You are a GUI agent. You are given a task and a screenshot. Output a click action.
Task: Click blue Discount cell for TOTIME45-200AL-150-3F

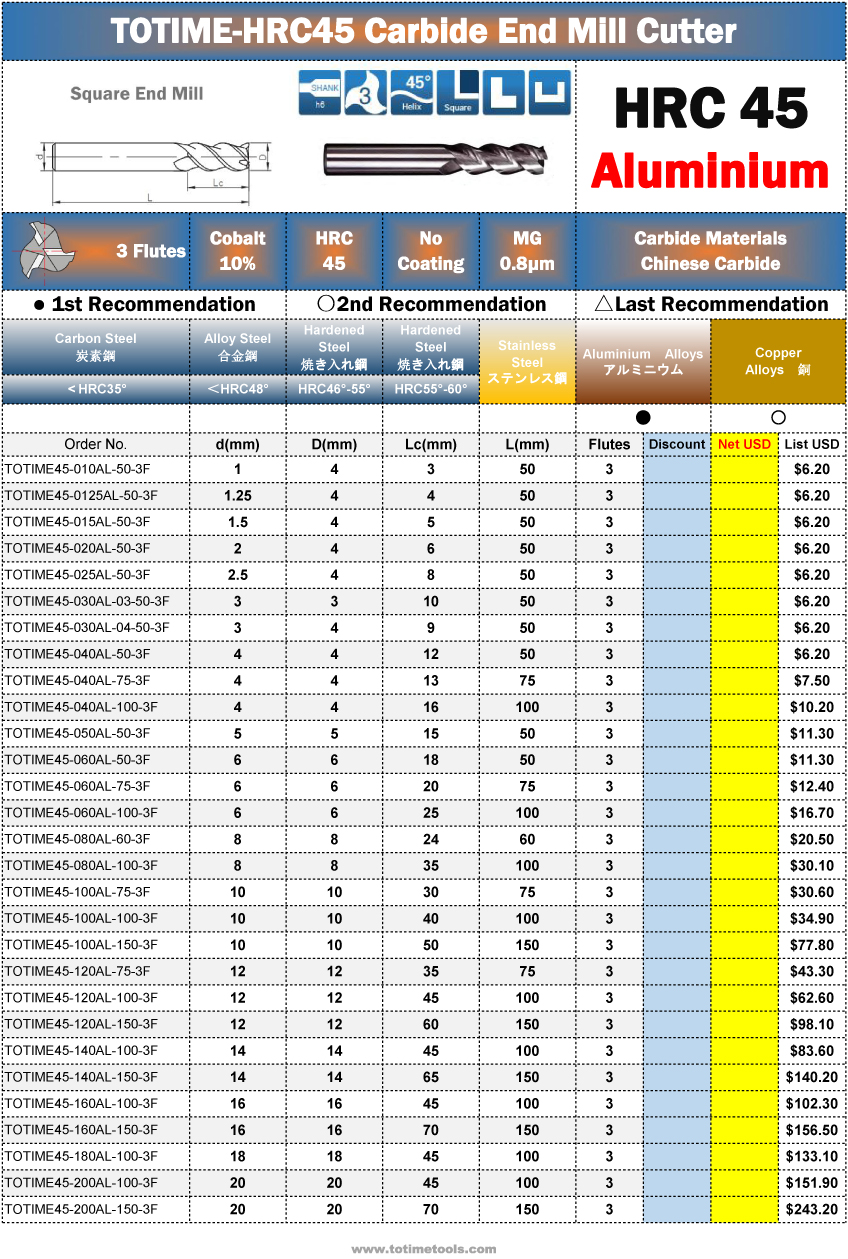[677, 1209]
